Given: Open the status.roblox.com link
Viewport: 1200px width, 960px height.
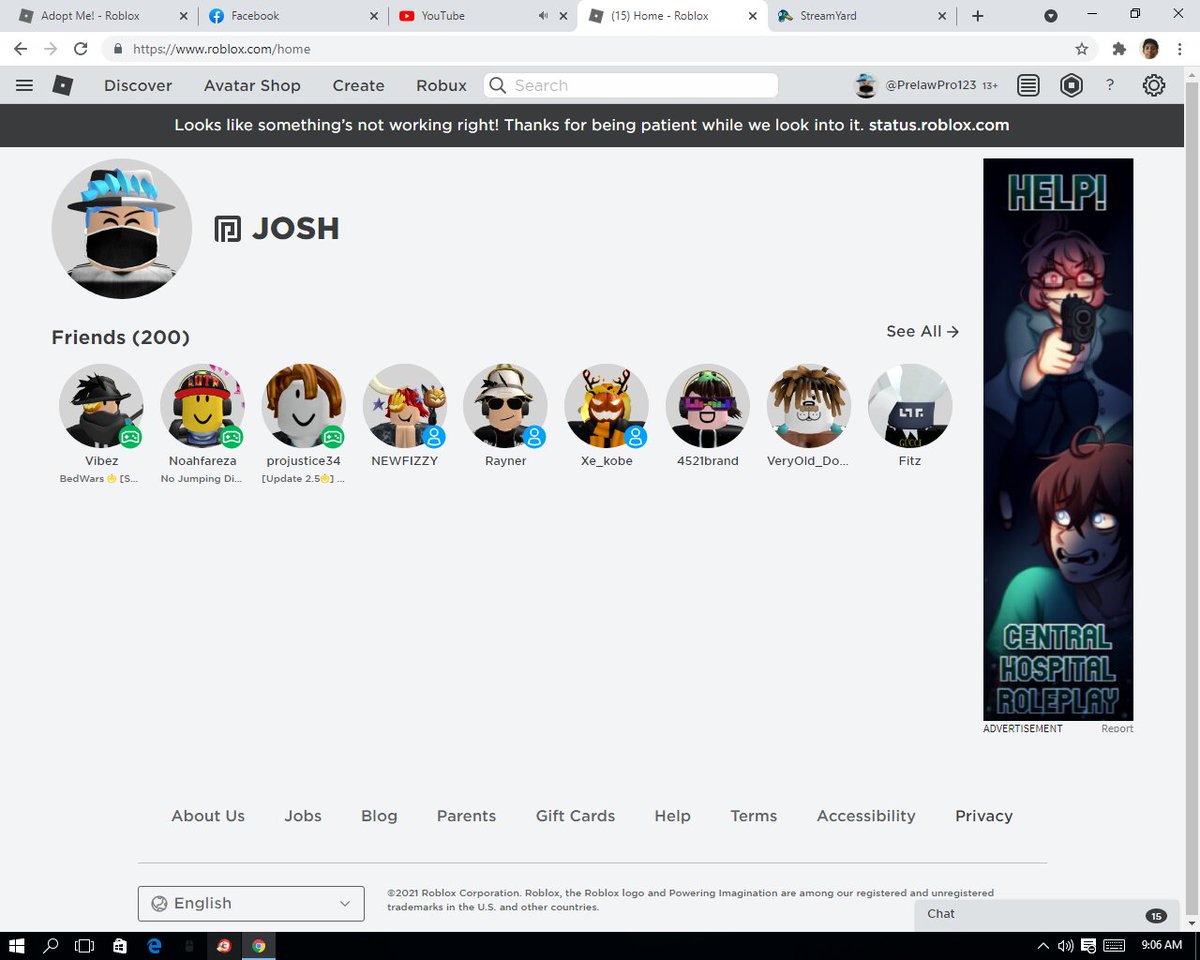Looking at the screenshot, I should 939,125.
